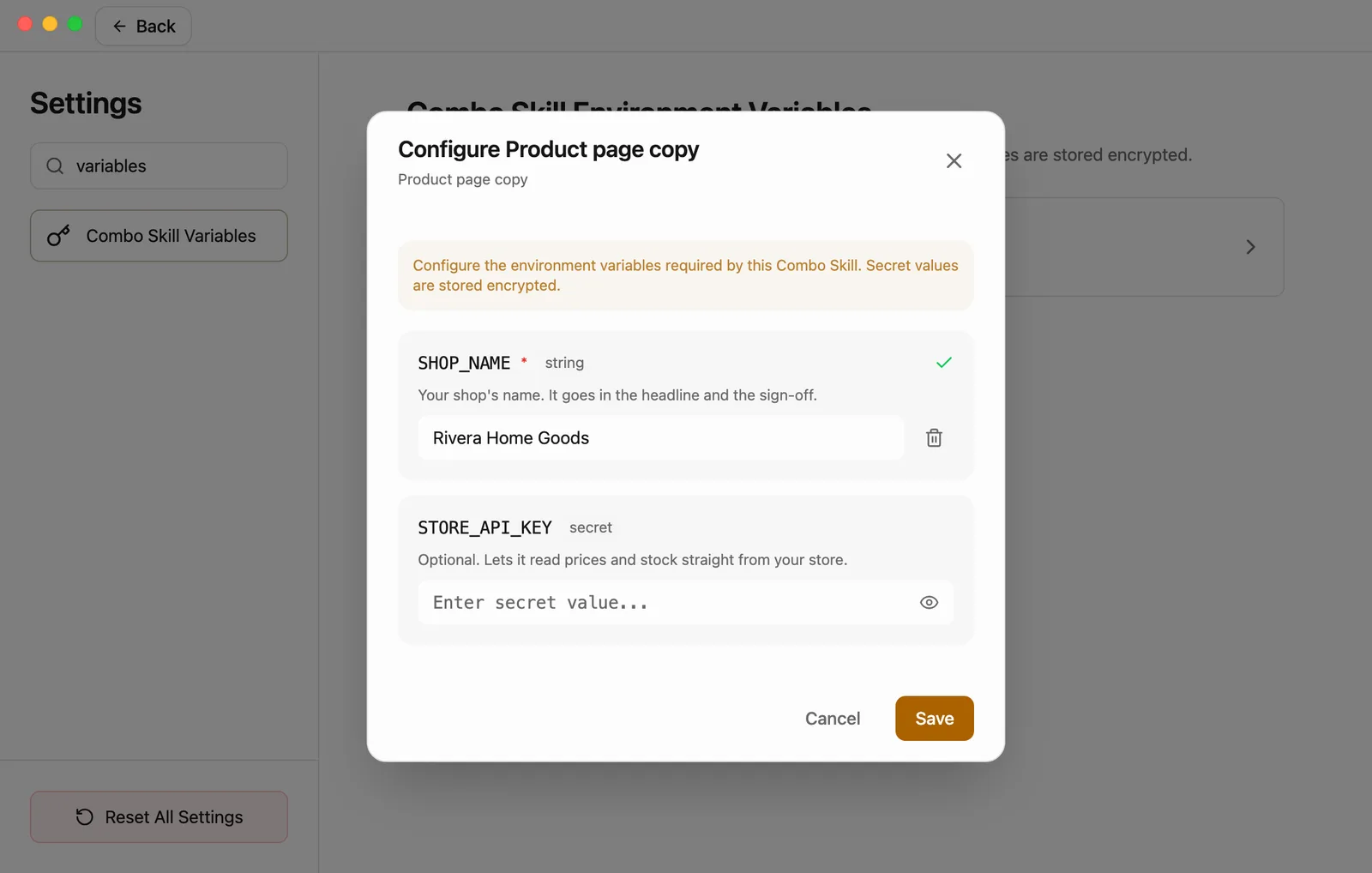Click the Settings heading
1372x873 pixels.
tap(86, 104)
